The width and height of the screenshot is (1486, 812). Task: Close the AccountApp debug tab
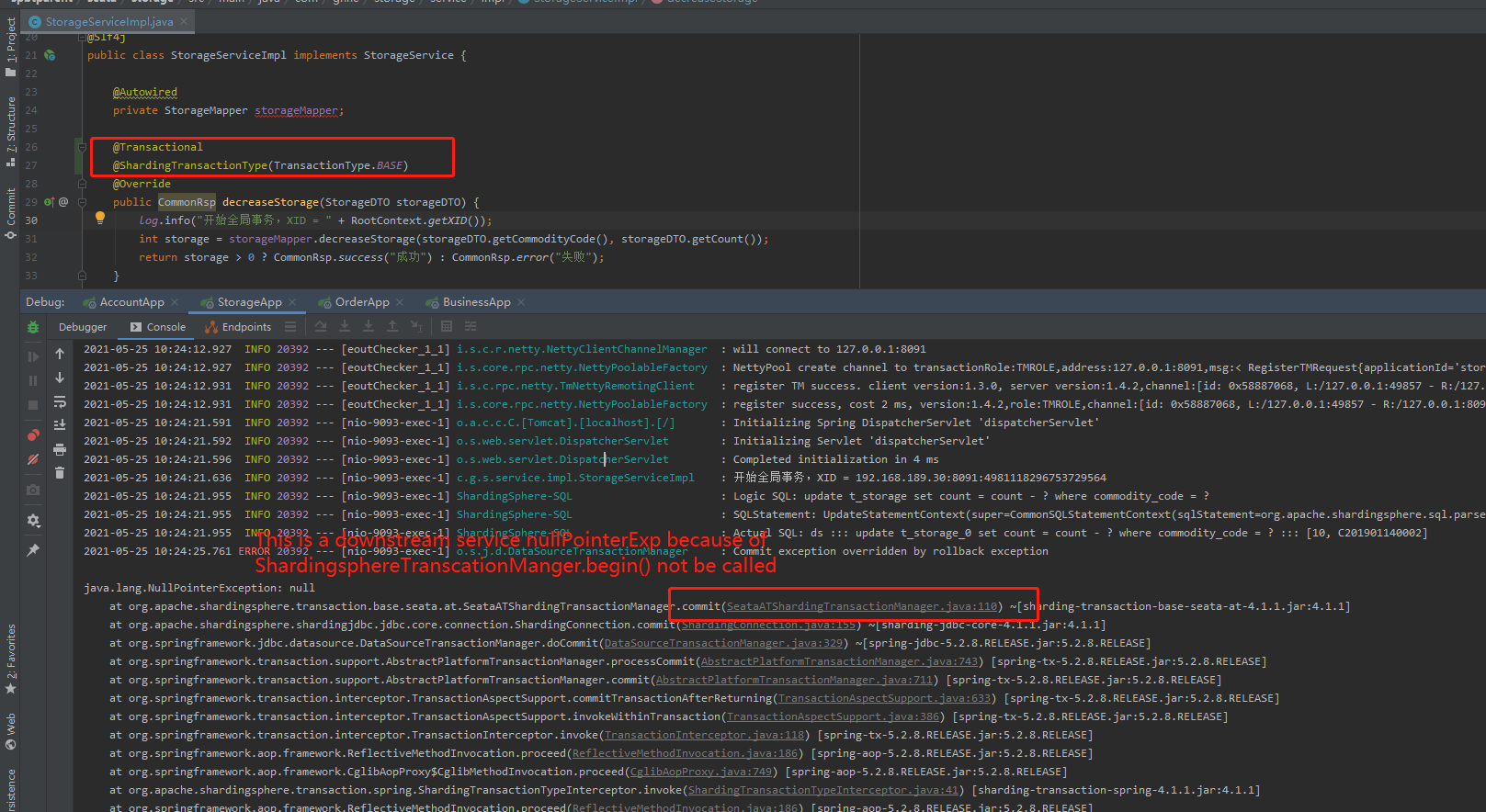click(x=175, y=302)
